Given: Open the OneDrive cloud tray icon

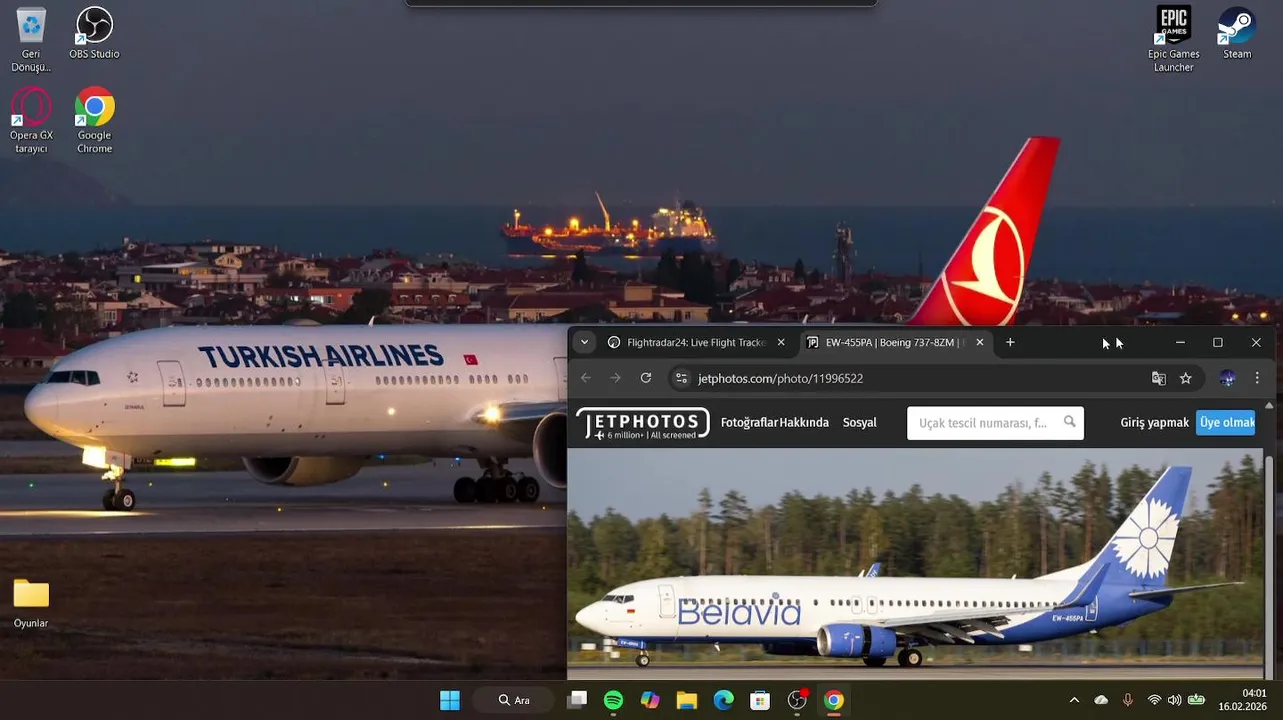Looking at the screenshot, I should point(1101,700).
